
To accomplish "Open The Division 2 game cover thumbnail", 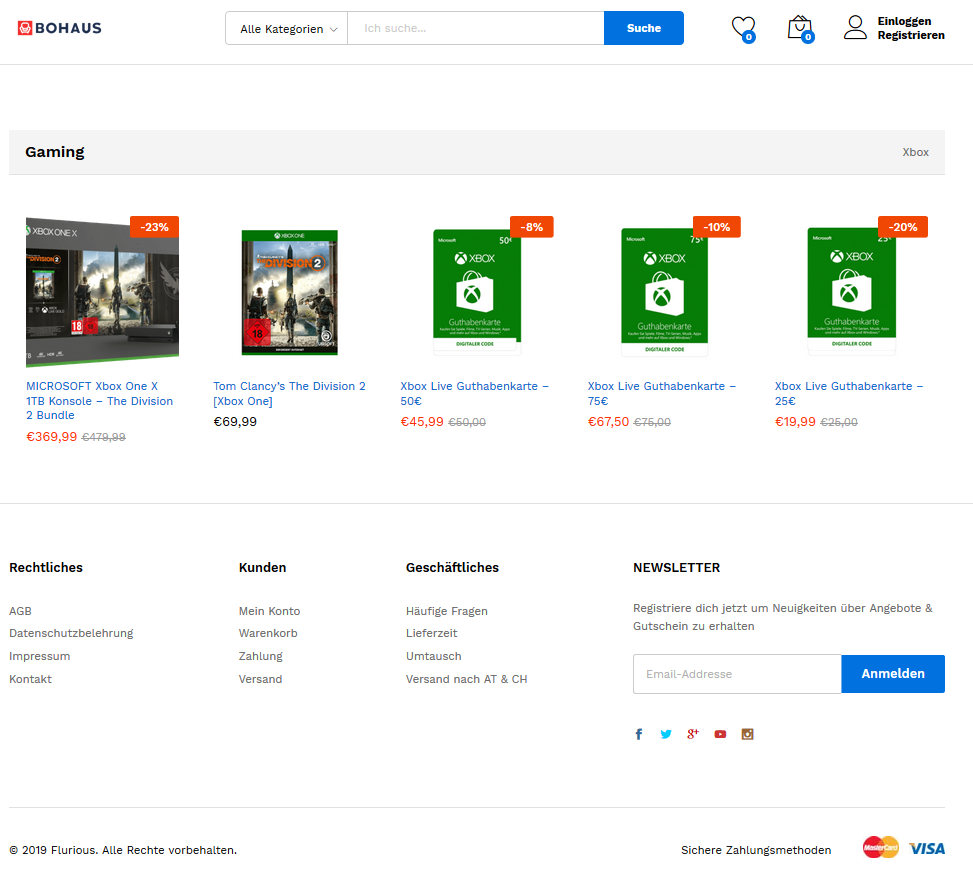I will coord(290,292).
